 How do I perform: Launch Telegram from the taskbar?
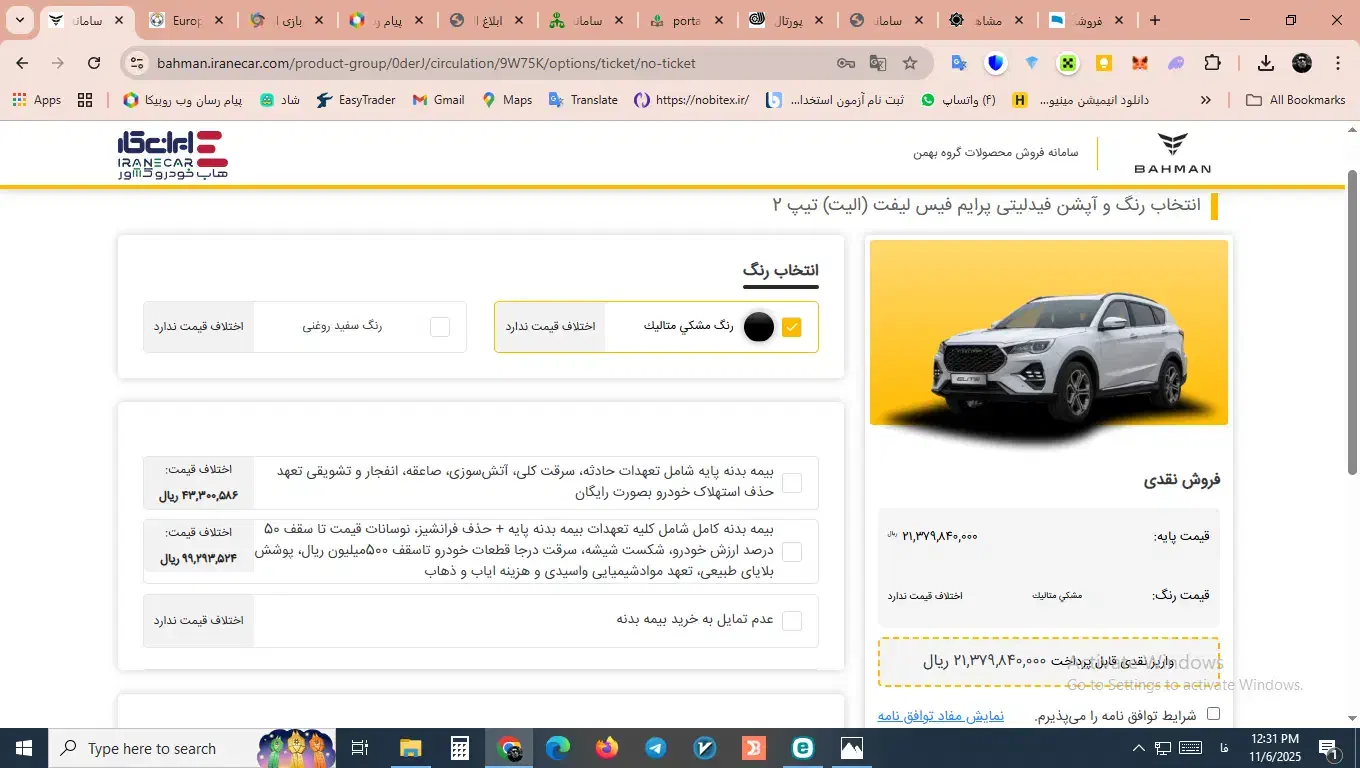[x=654, y=747]
